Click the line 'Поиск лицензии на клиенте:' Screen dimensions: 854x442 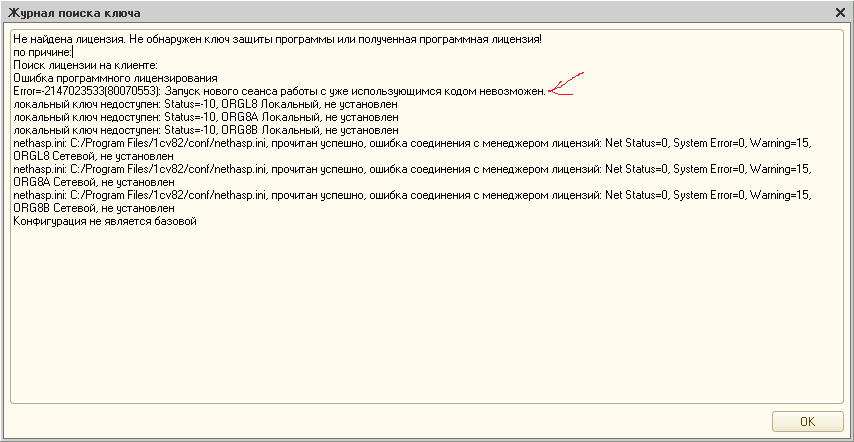pyautogui.click(x=86, y=65)
